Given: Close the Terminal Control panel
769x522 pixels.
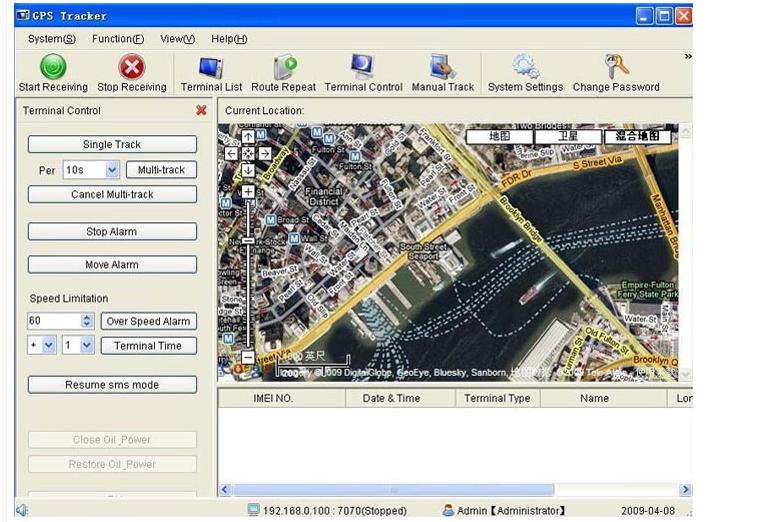Looking at the screenshot, I should click(201, 111).
